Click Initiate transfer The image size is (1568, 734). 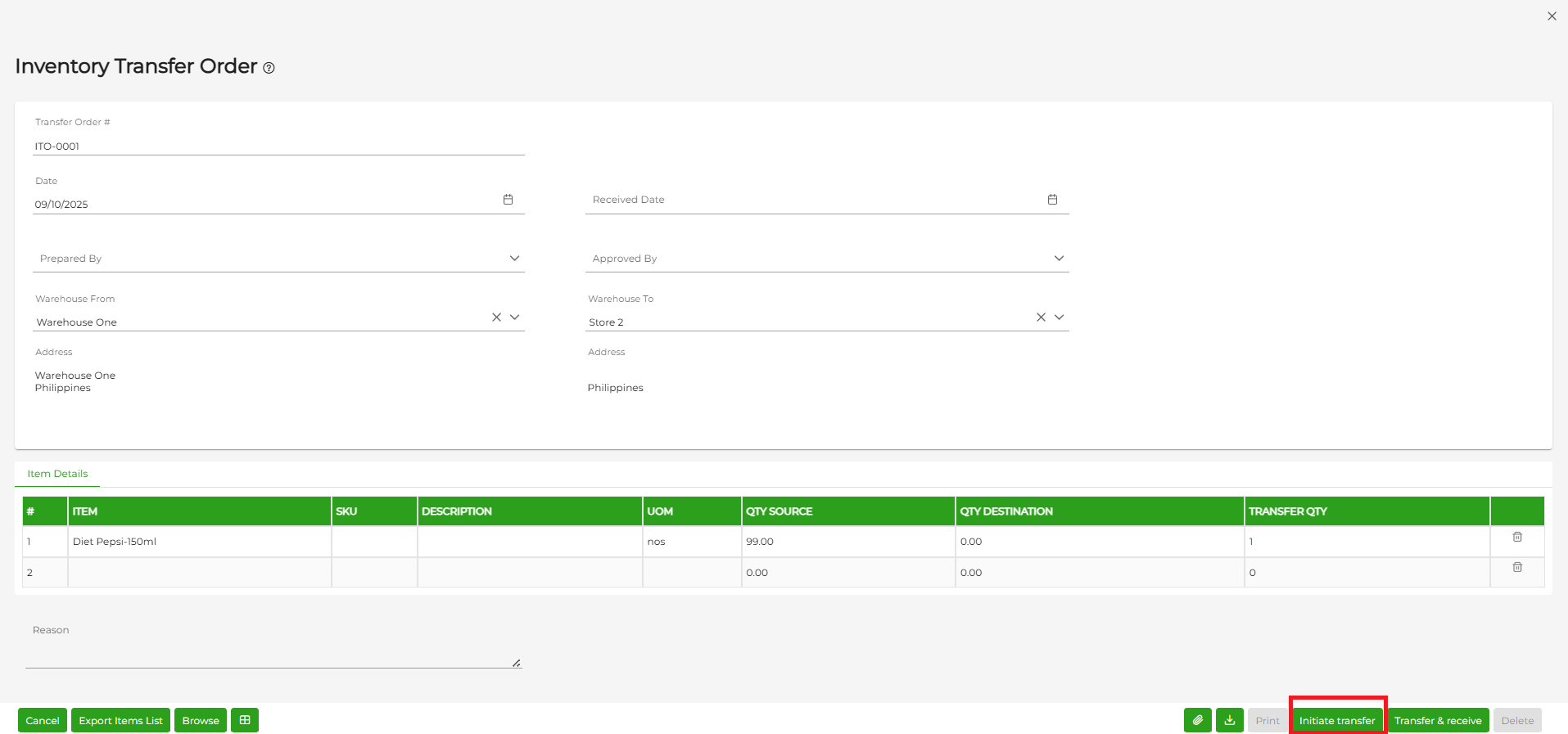pyautogui.click(x=1337, y=720)
